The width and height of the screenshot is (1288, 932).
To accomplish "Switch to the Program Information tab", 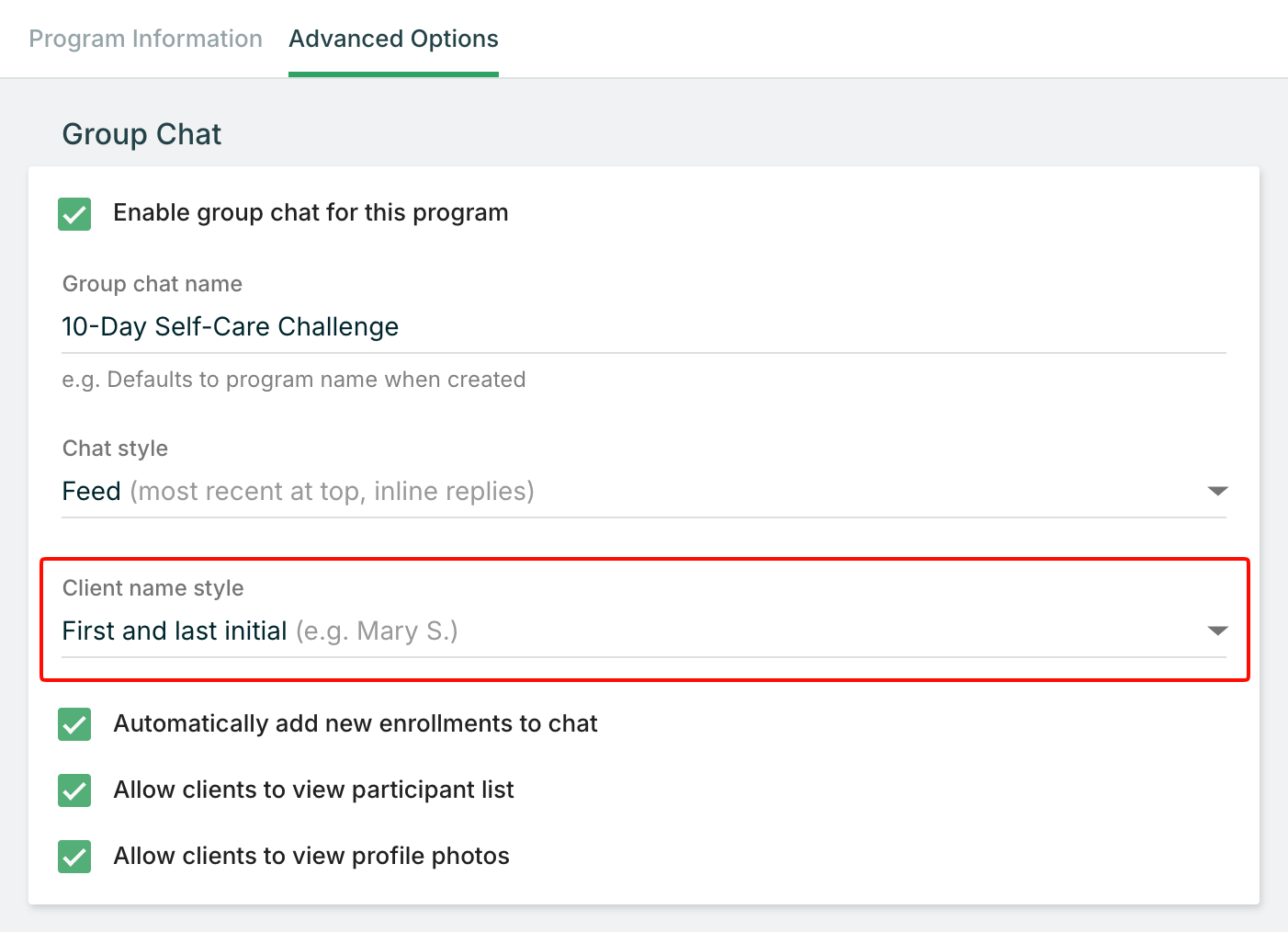I will click(x=145, y=40).
